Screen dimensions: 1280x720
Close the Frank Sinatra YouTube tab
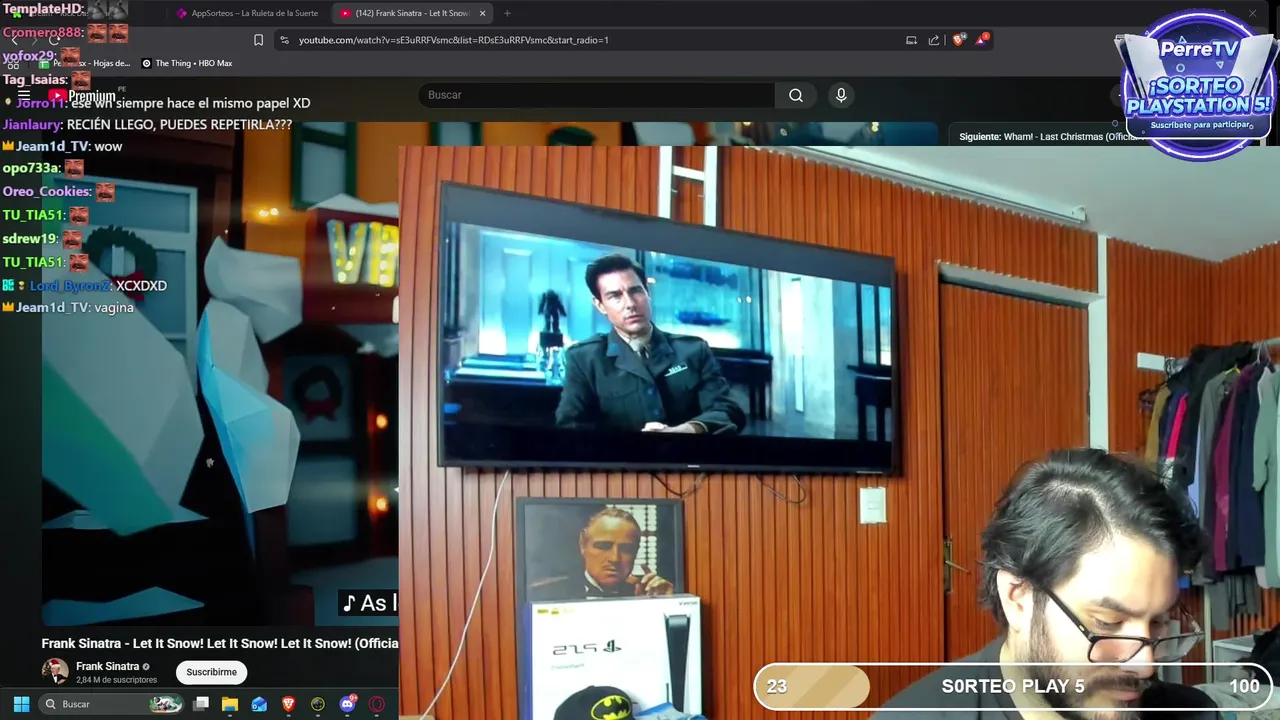(x=483, y=13)
